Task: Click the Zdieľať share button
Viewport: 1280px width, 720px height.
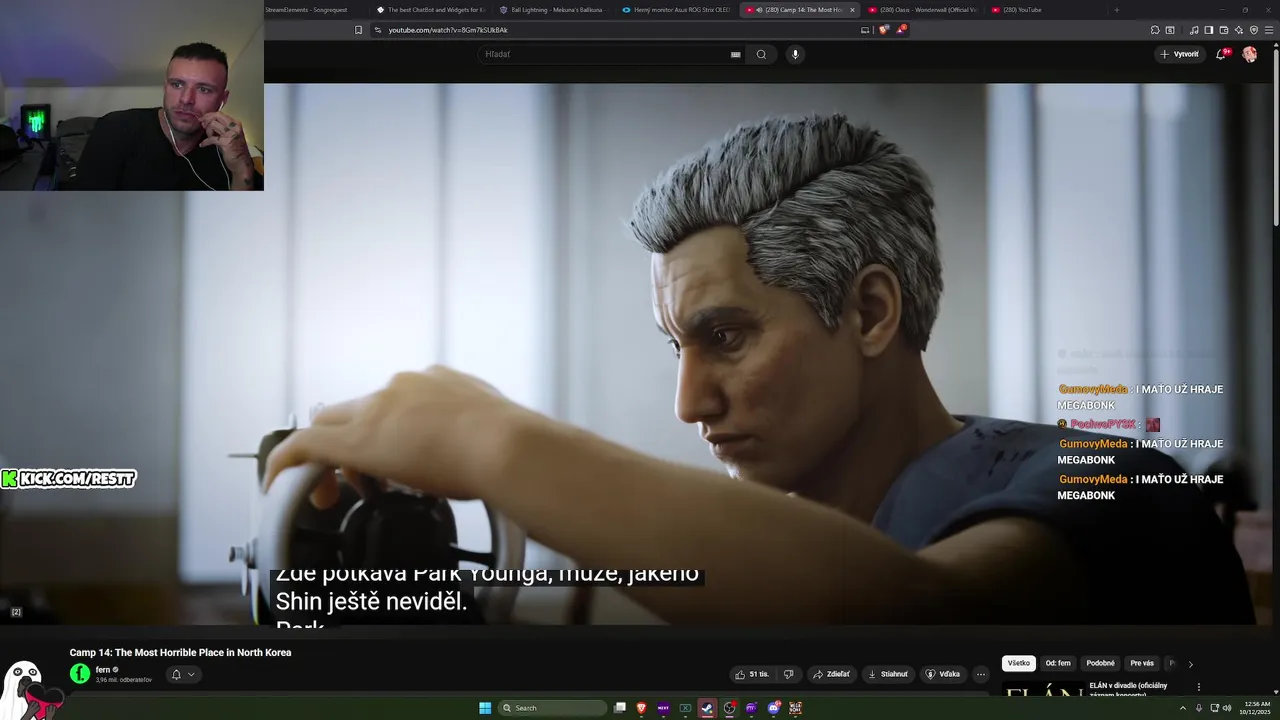Action: point(831,674)
